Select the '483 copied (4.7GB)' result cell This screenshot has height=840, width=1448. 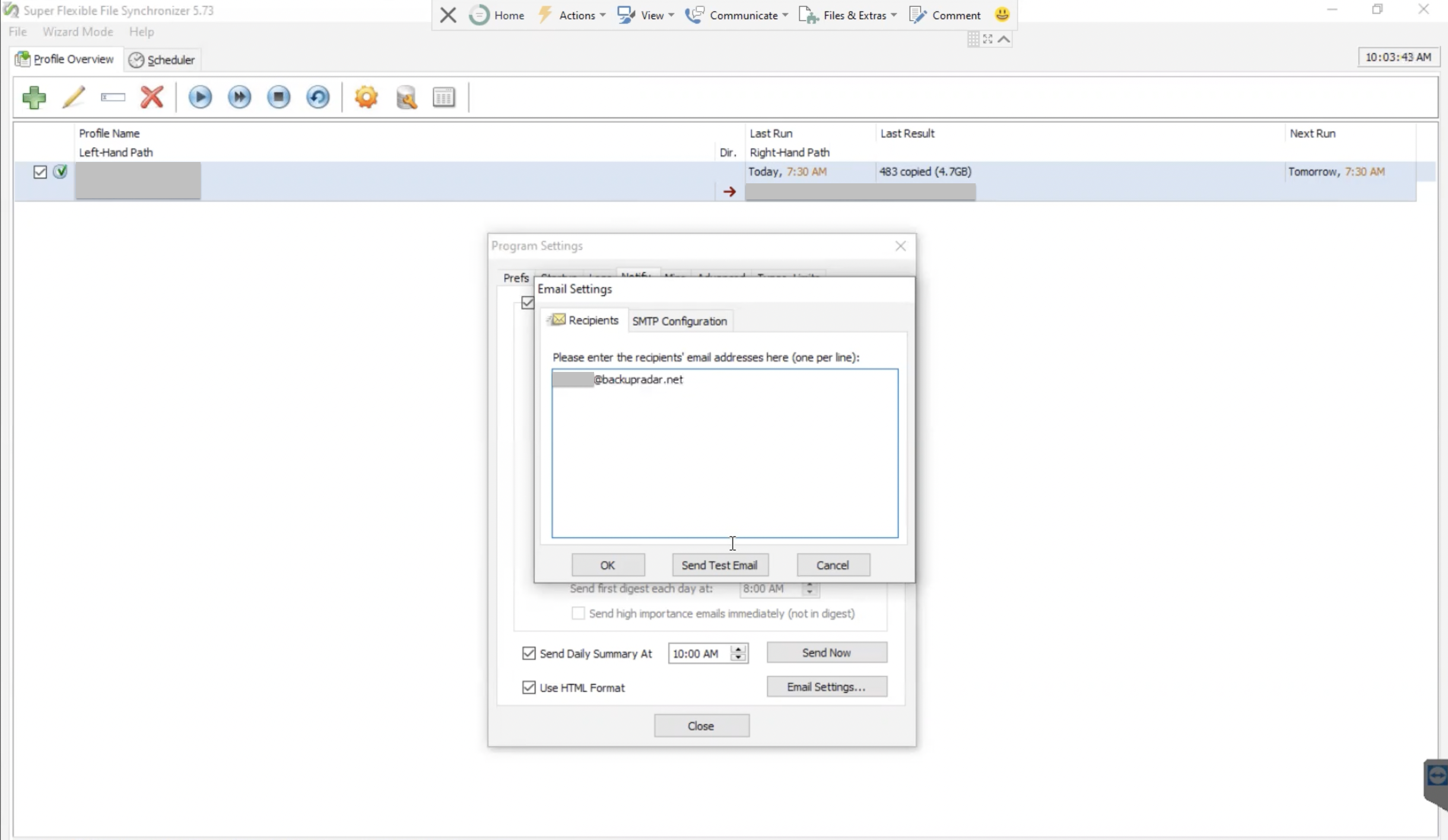point(925,171)
